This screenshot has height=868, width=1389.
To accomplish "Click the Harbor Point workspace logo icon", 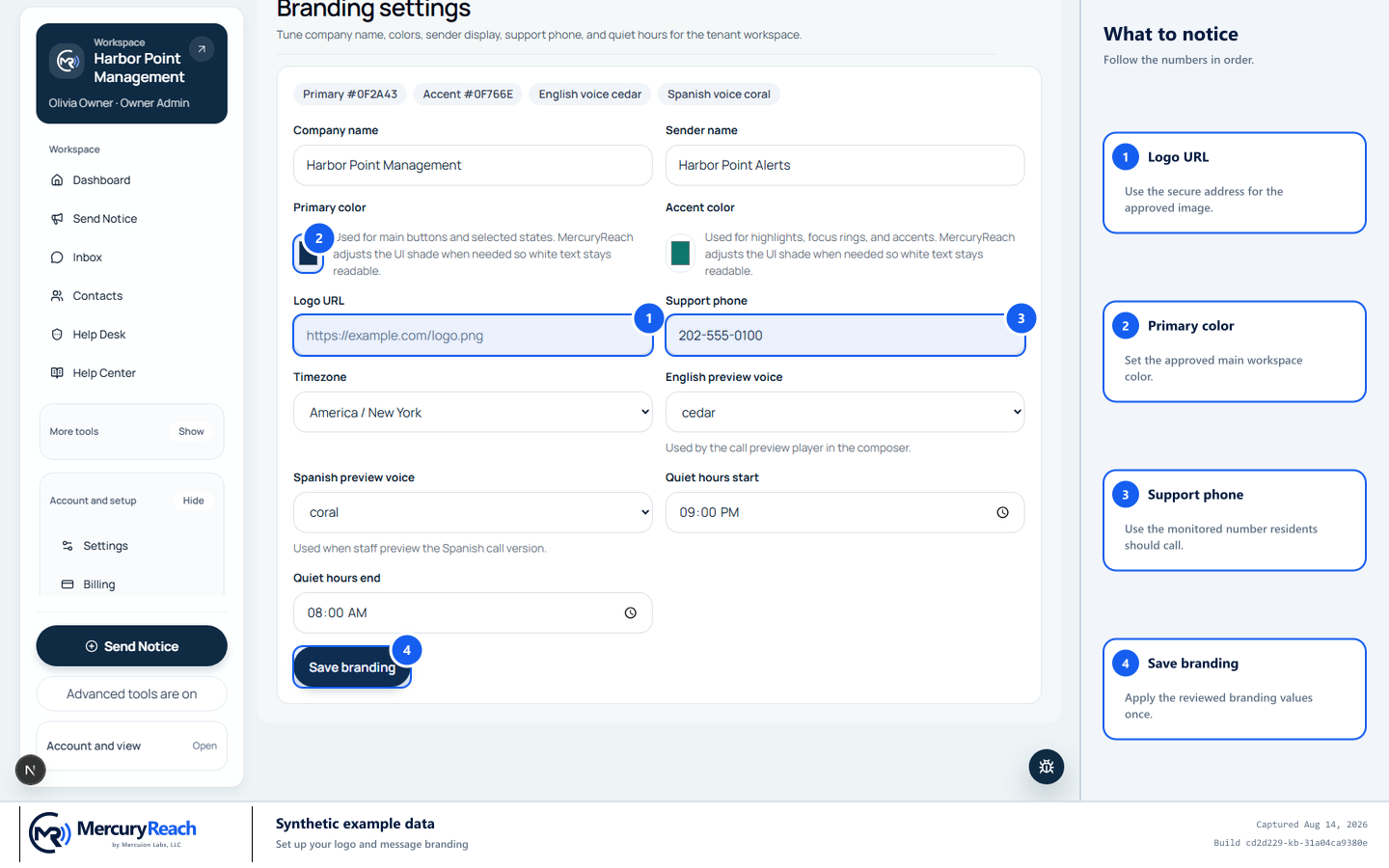I will 67,61.
